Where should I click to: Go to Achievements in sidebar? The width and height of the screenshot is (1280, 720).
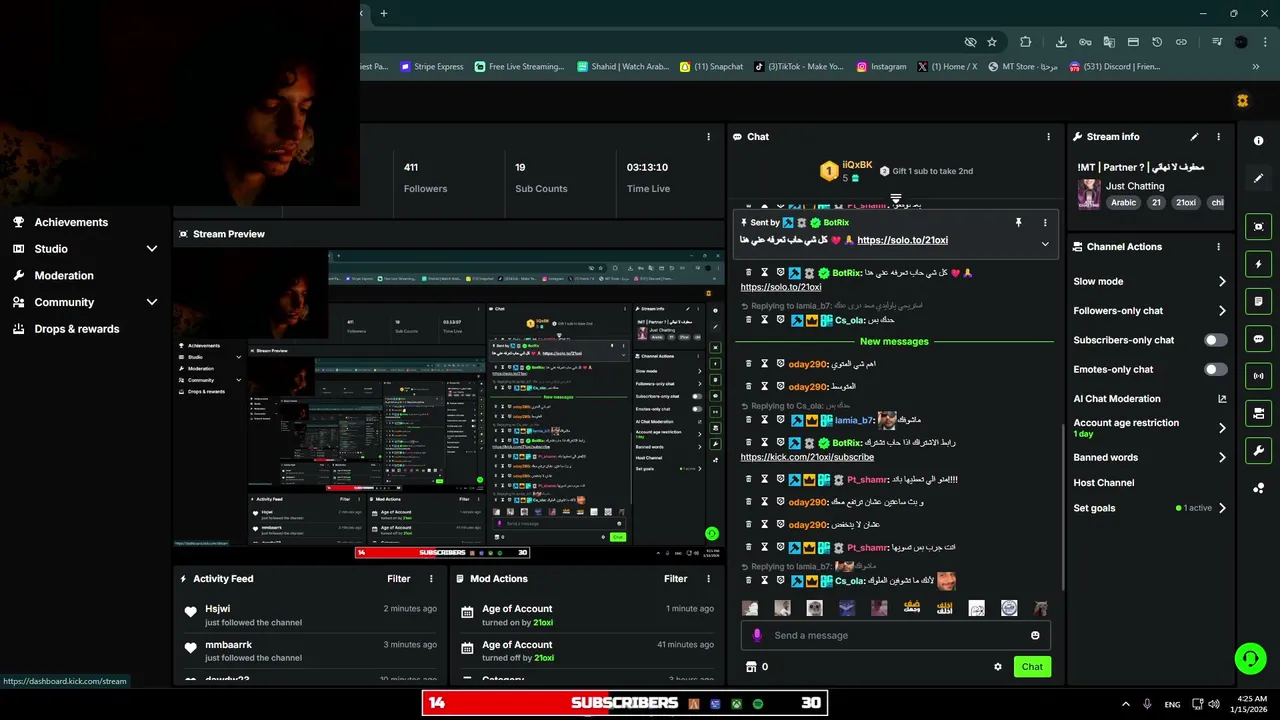pyautogui.click(x=71, y=222)
